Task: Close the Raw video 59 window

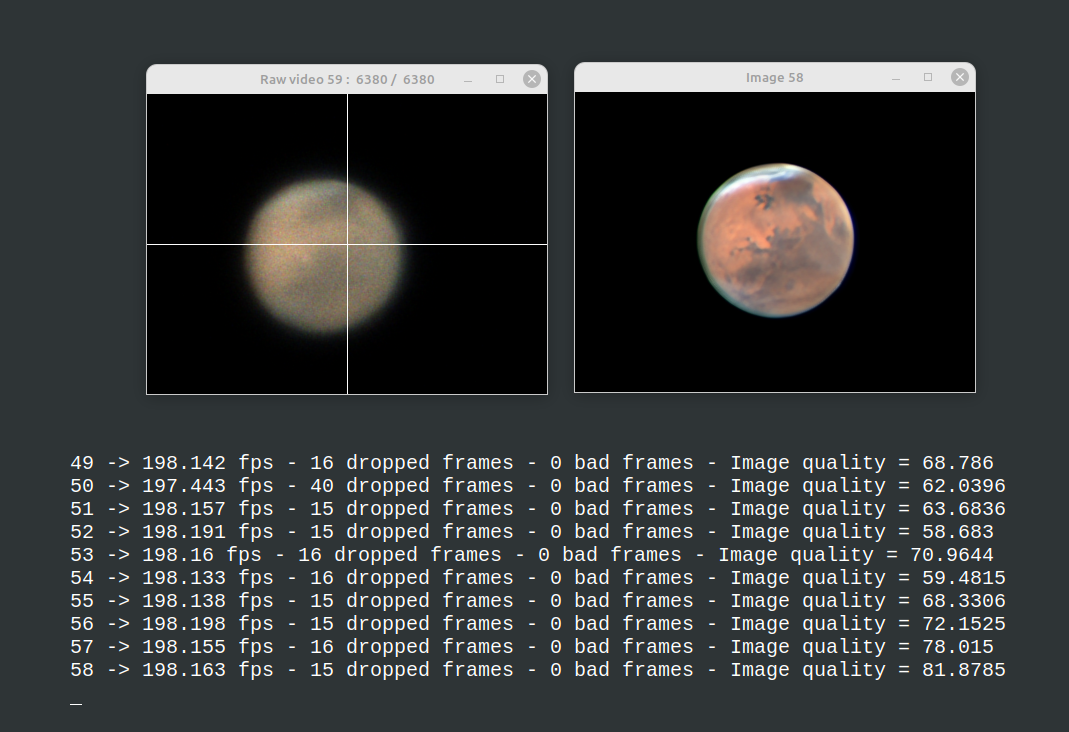Action: 532,79
